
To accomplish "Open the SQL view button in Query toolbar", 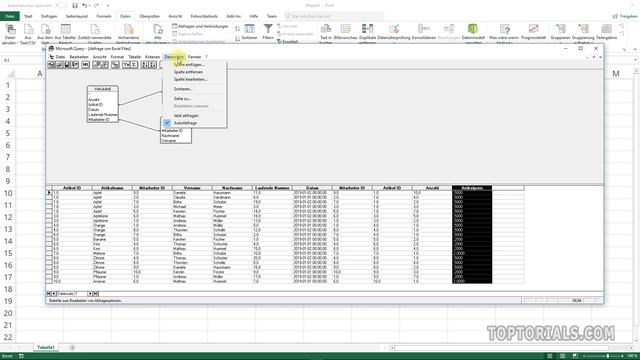I will tap(85, 65).
